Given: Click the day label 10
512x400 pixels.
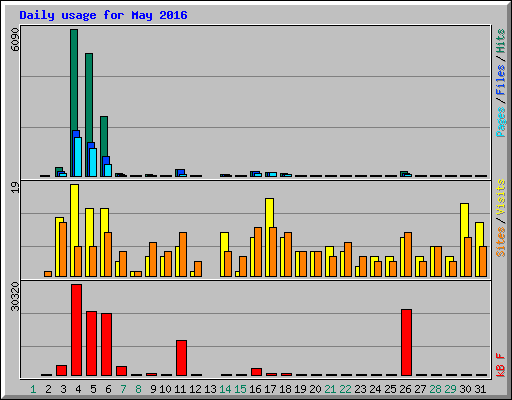Looking at the screenshot, I should (x=165, y=389).
